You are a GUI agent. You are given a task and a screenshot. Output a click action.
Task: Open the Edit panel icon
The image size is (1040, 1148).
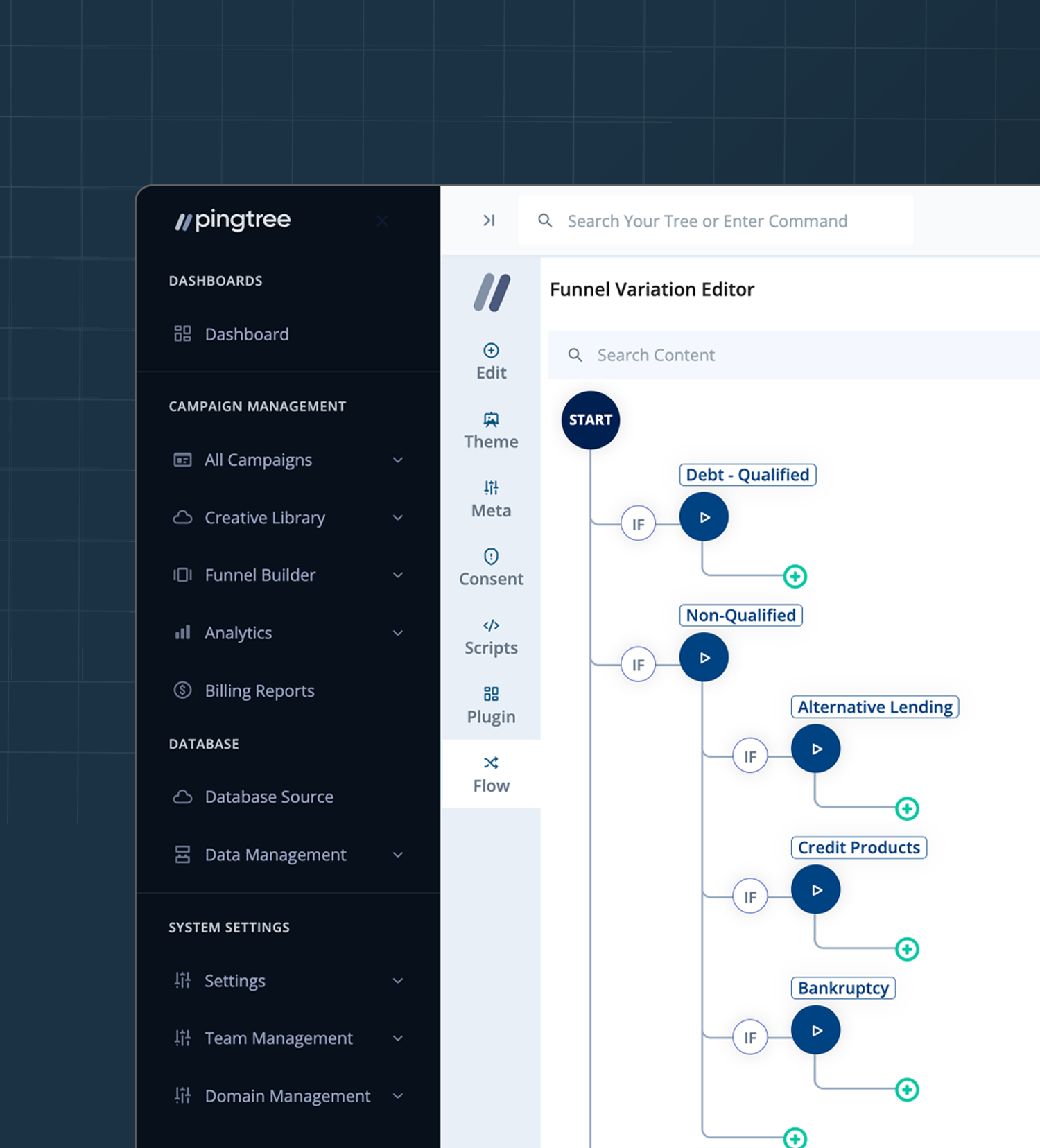tap(491, 351)
